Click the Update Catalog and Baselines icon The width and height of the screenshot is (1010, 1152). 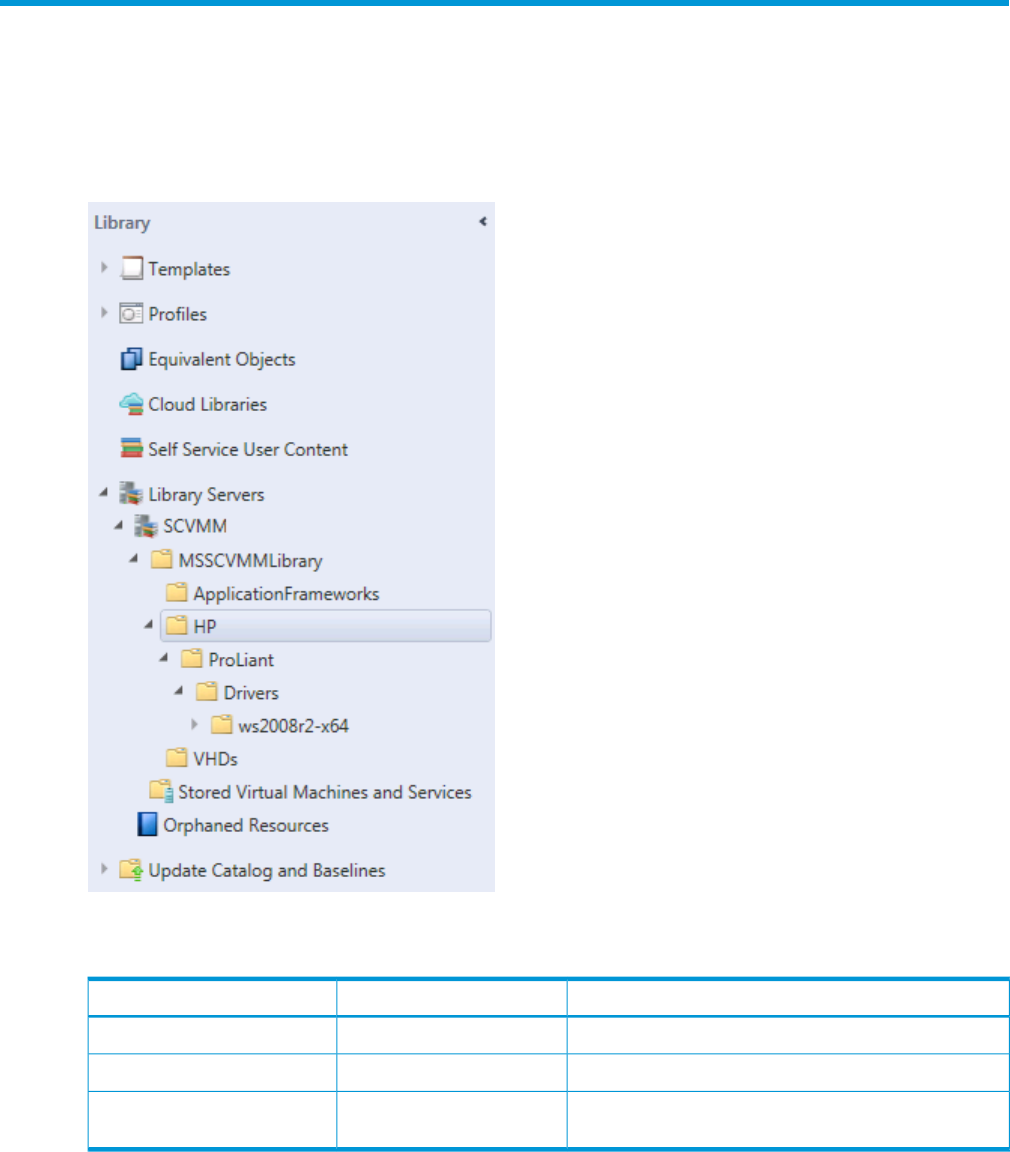pos(131,870)
